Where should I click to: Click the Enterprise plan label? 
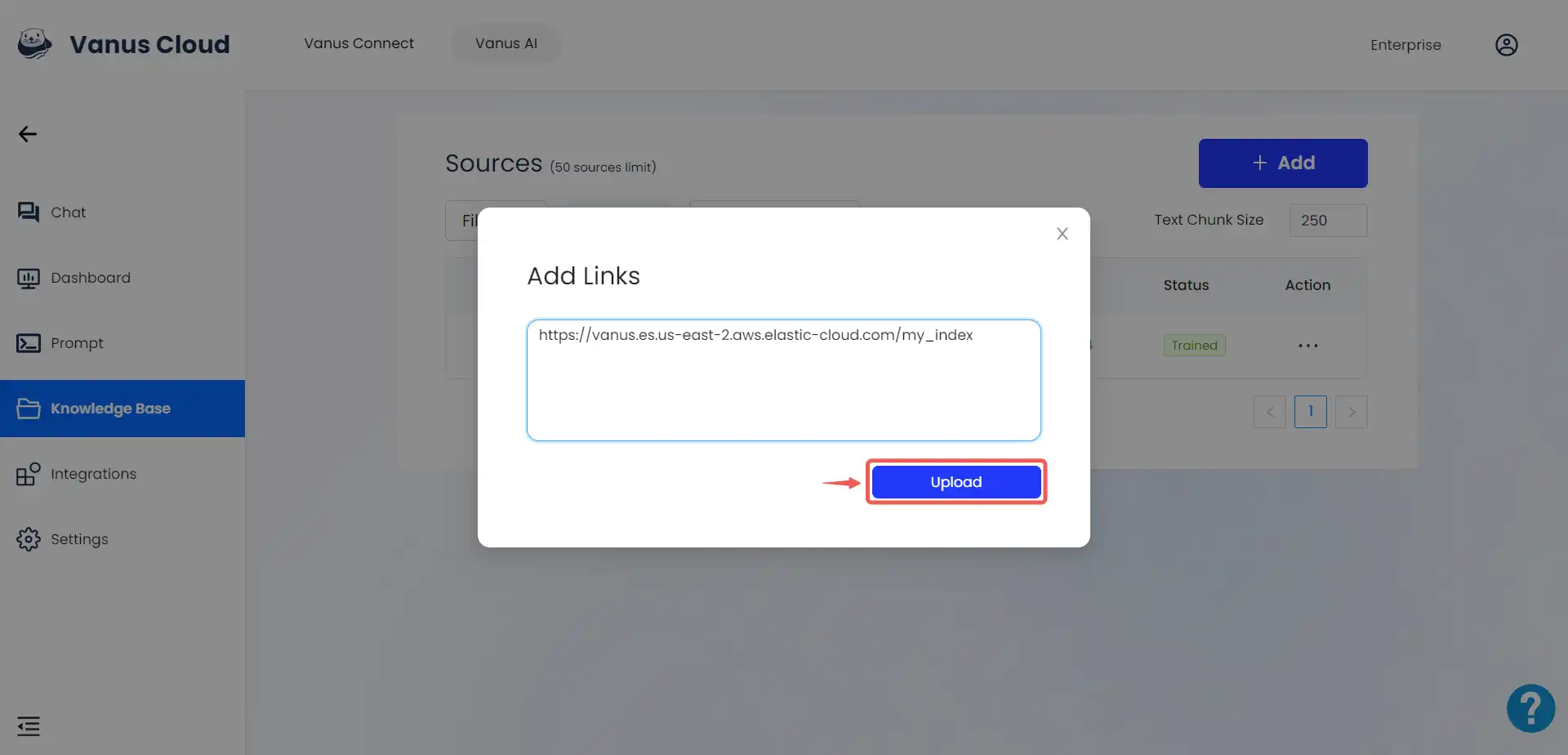1405,45
